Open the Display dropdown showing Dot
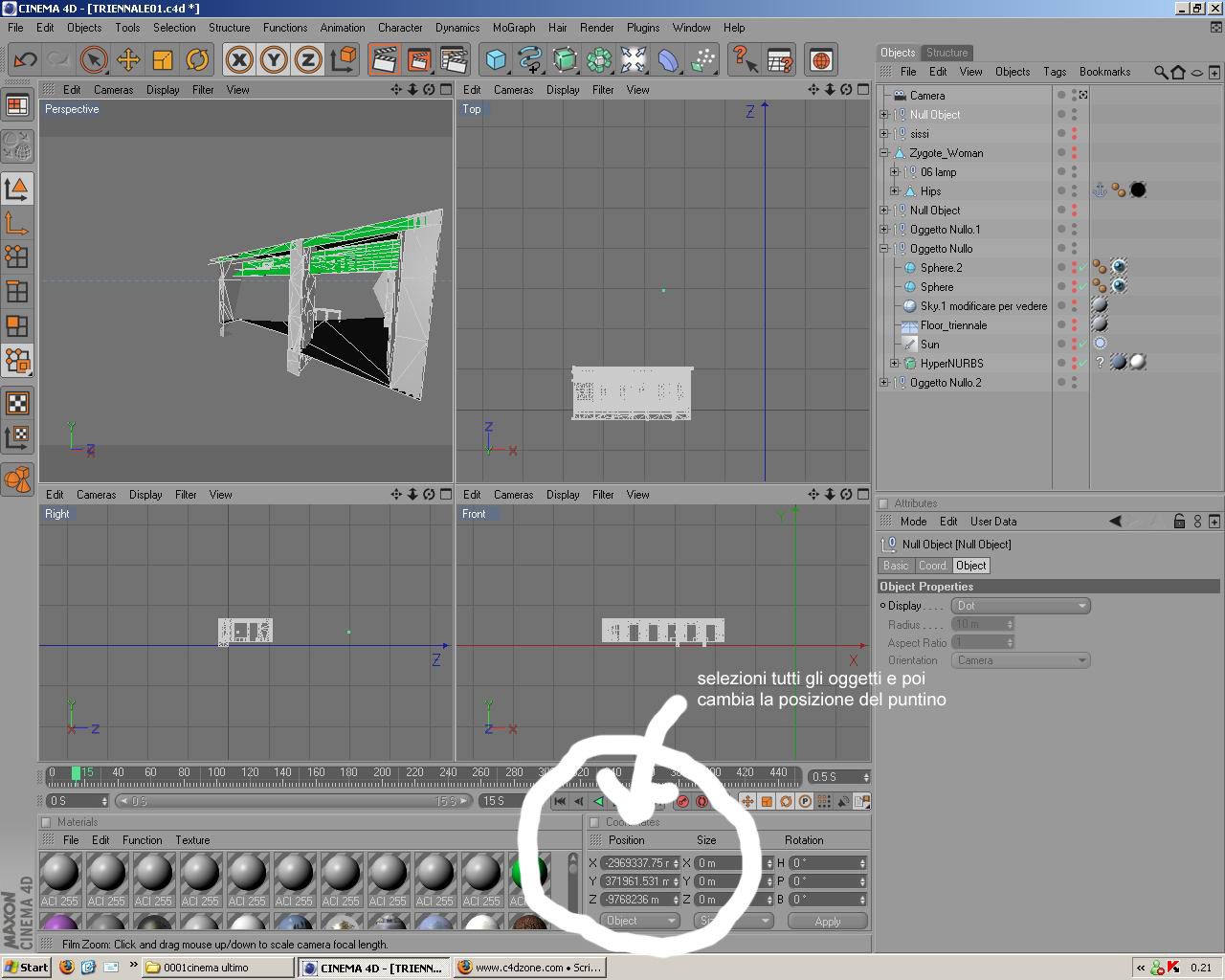The height and width of the screenshot is (980, 1225). (x=1021, y=606)
